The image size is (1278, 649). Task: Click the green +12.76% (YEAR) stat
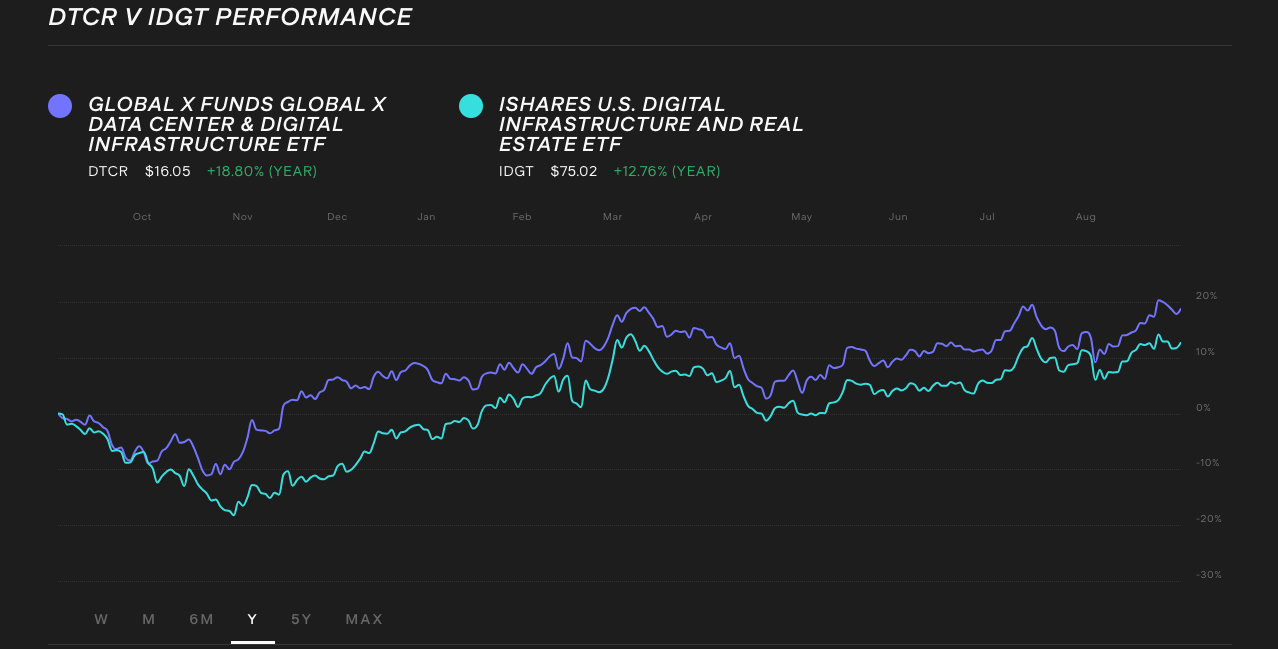pos(666,171)
